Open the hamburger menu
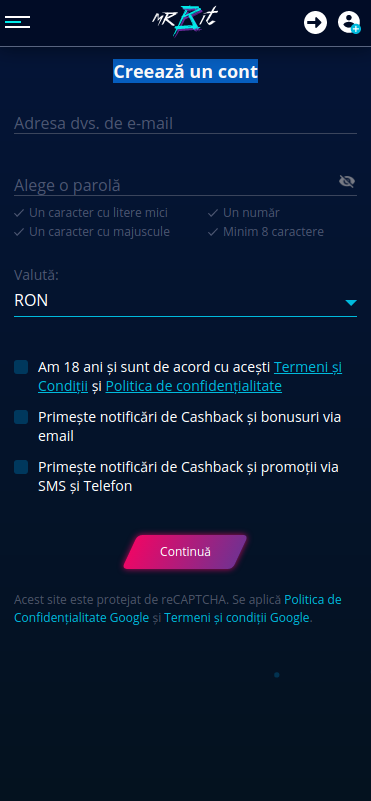Screen dimensions: 371x801 point(17,22)
